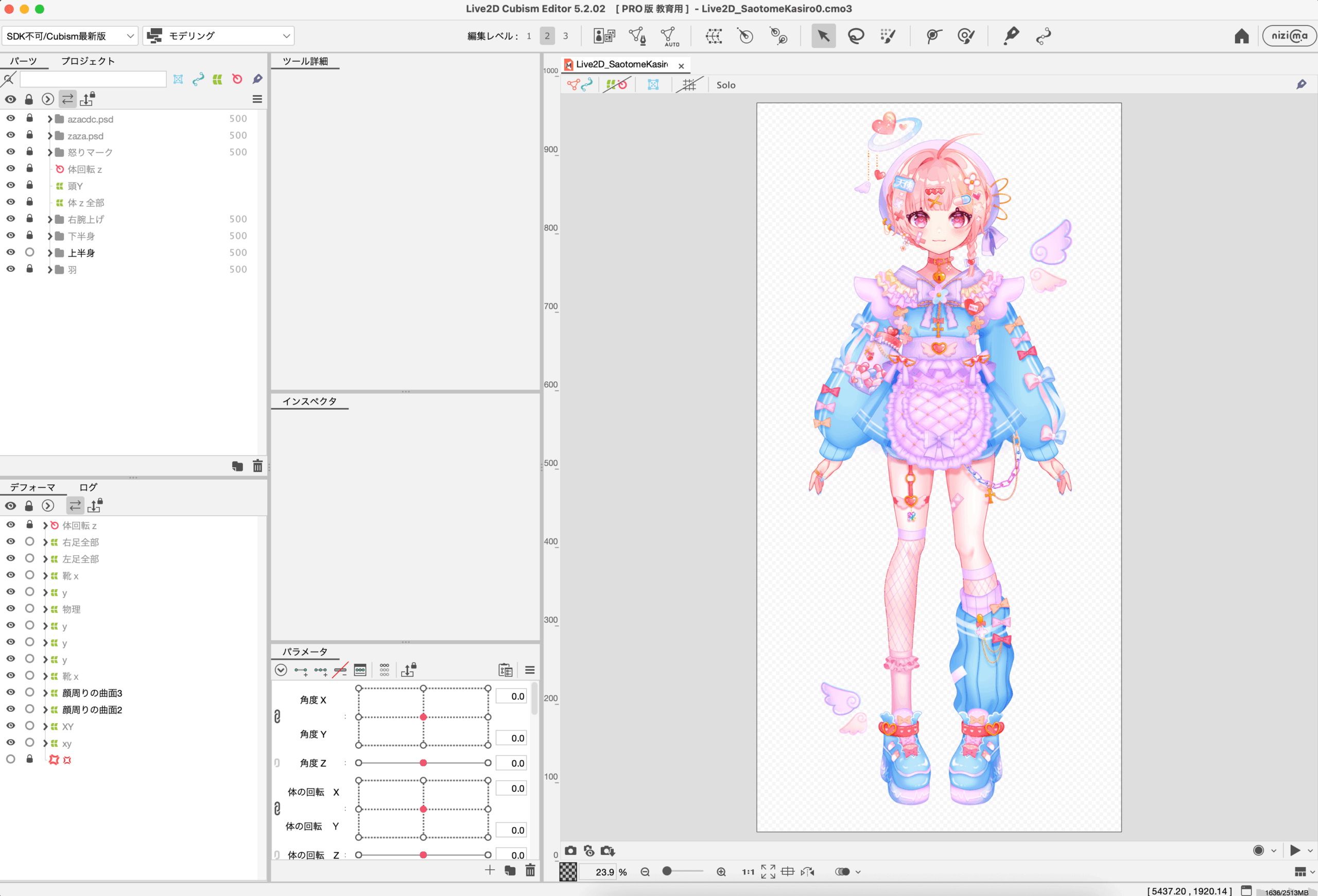Click the zoom in magnifier icon
This screenshot has width=1318, height=896.
721,872
